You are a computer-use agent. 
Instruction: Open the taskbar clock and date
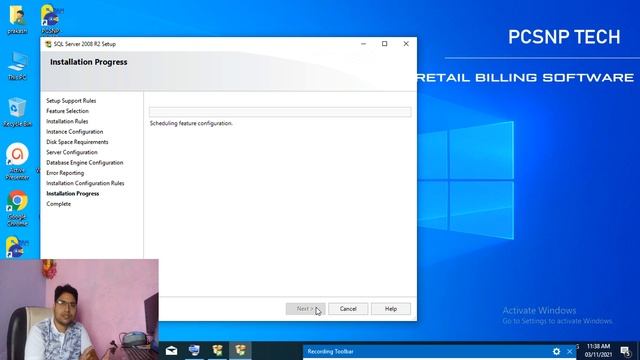(598, 351)
